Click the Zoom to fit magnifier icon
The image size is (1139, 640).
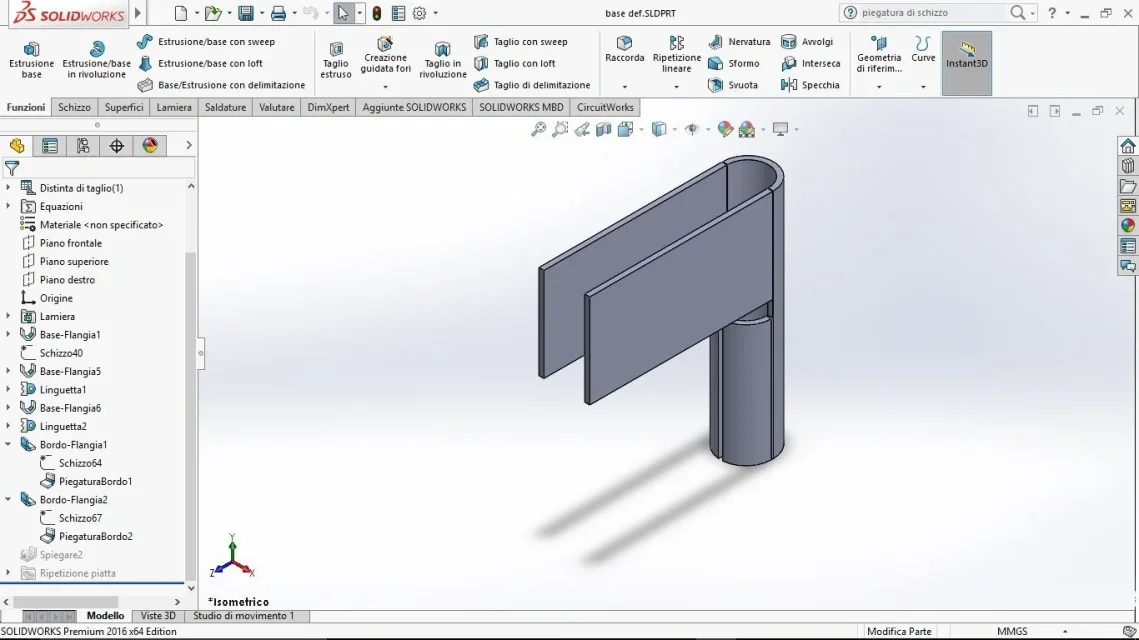(x=538, y=129)
